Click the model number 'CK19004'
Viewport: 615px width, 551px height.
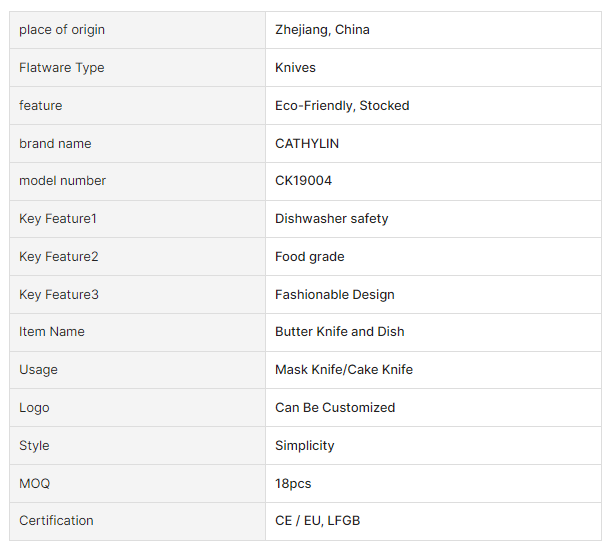303,181
